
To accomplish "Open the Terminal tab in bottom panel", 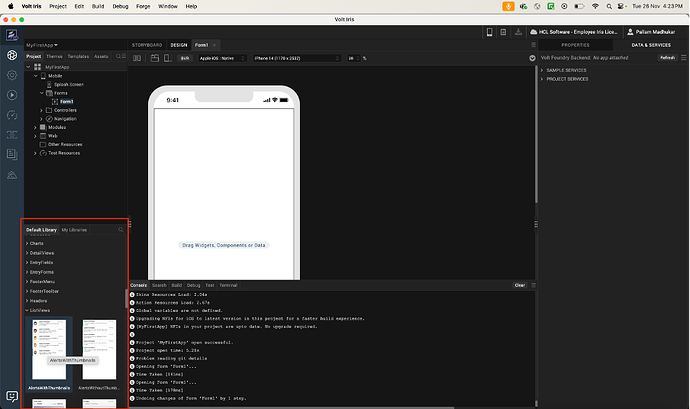I will (x=228, y=285).
